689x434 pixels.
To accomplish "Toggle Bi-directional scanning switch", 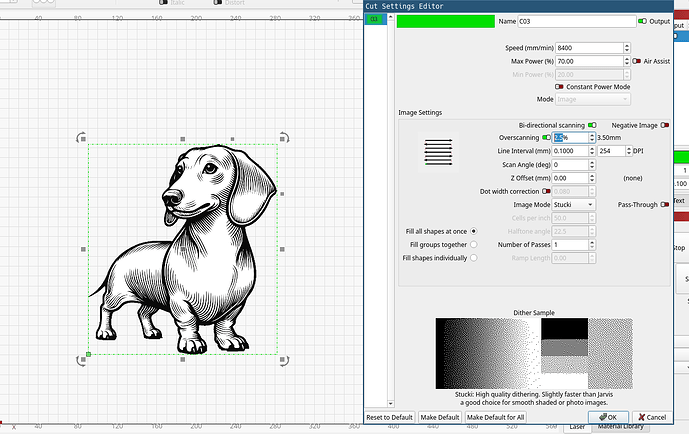I will click(592, 125).
